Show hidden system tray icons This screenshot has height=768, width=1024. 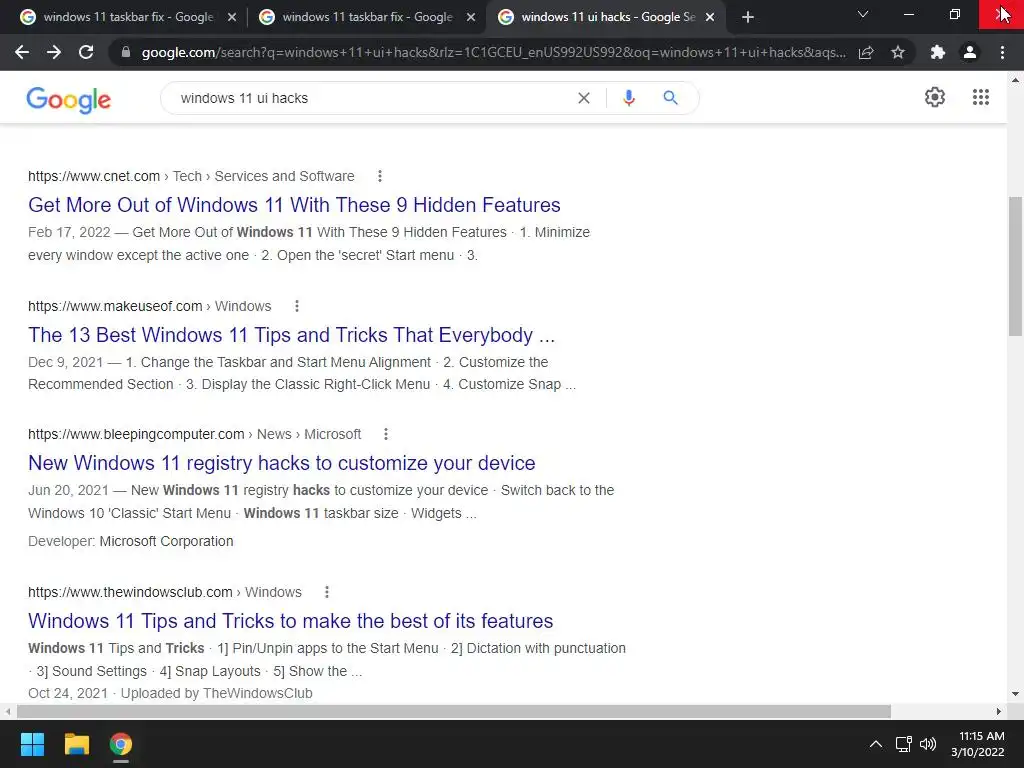pos(876,744)
